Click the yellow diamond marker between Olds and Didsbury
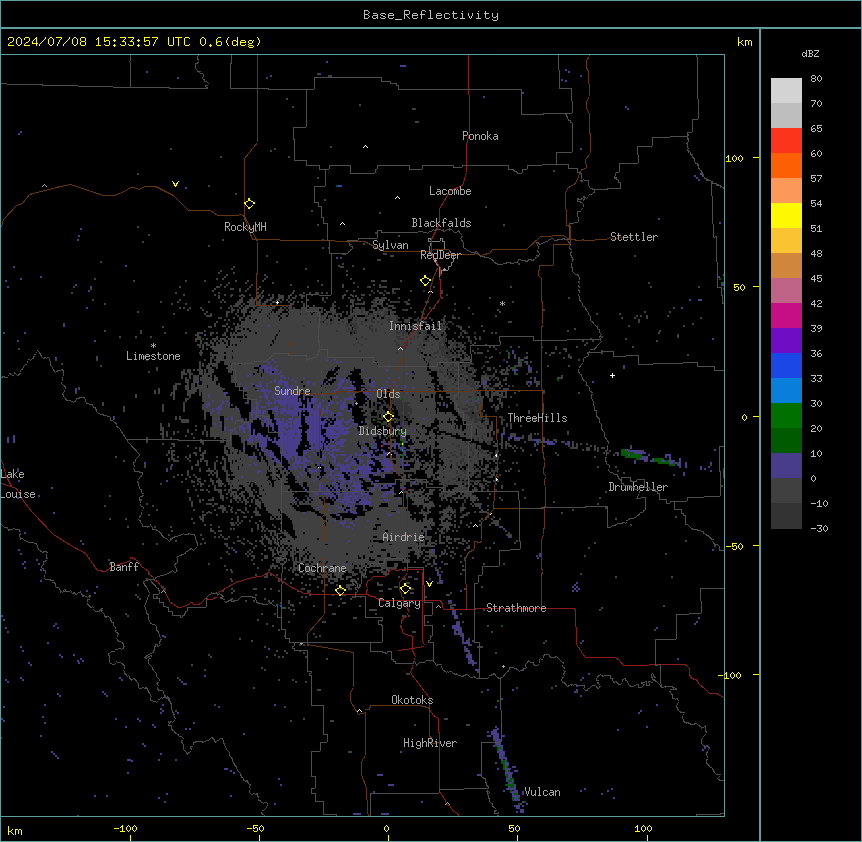Screen dimensions: 862x842 pos(388,417)
